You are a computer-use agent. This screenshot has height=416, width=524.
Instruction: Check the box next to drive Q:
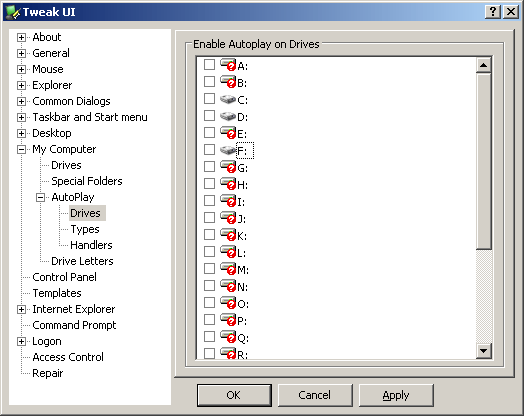click(x=209, y=337)
